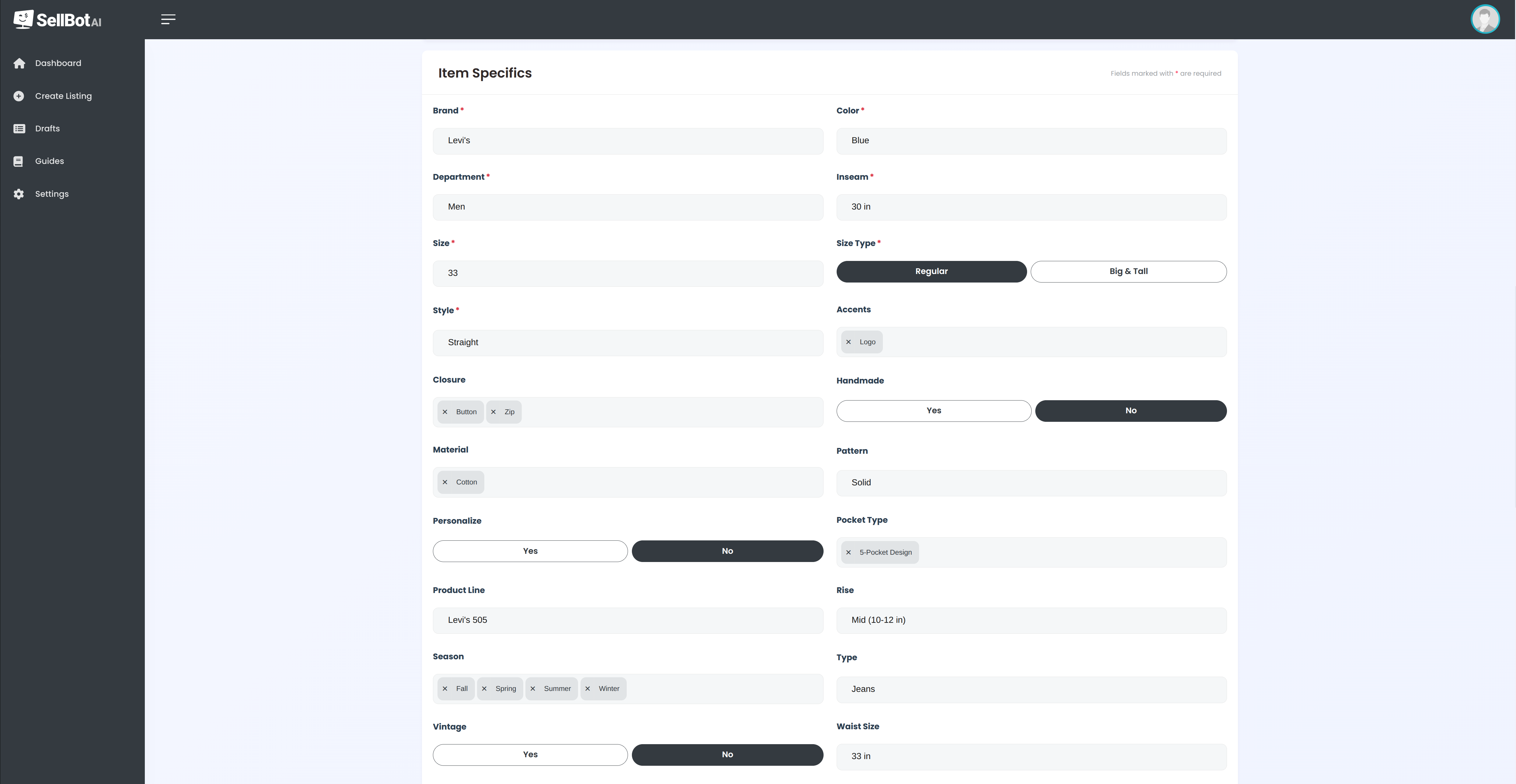The height and width of the screenshot is (784, 1516).
Task: Go to Dashboard in sidebar
Action: point(58,64)
